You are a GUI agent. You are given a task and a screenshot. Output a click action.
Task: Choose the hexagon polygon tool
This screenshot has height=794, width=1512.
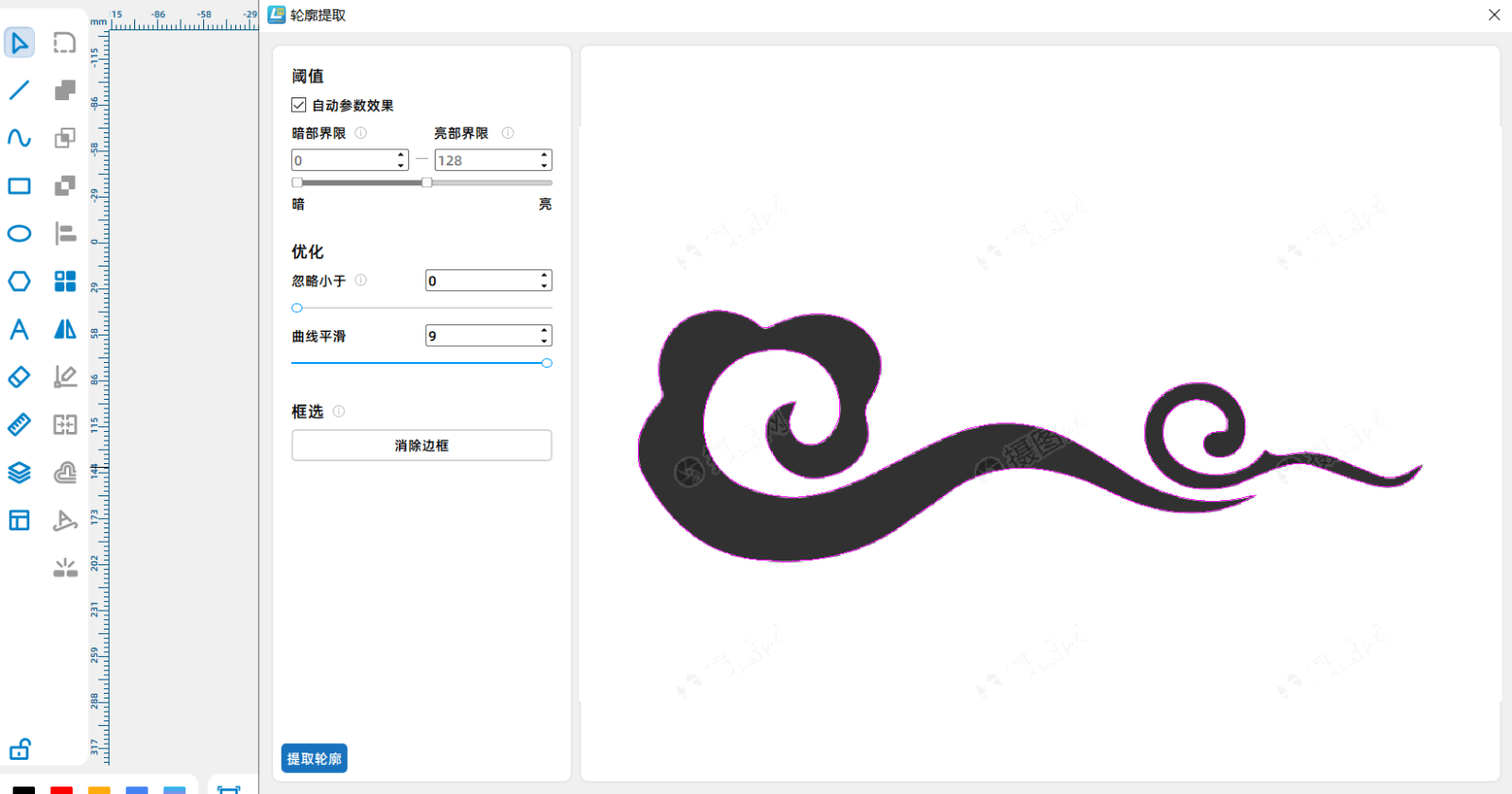tap(19, 282)
